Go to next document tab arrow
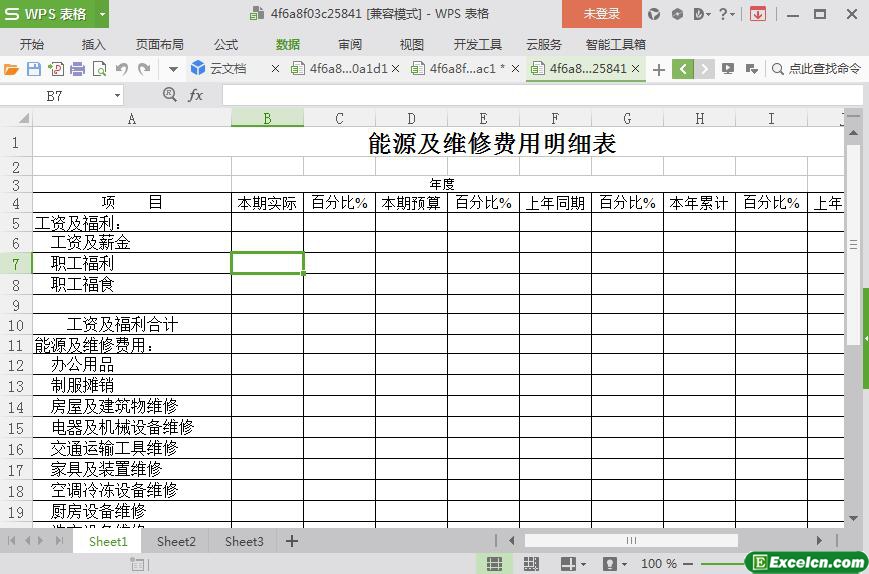The width and height of the screenshot is (869, 574). pyautogui.click(x=704, y=69)
